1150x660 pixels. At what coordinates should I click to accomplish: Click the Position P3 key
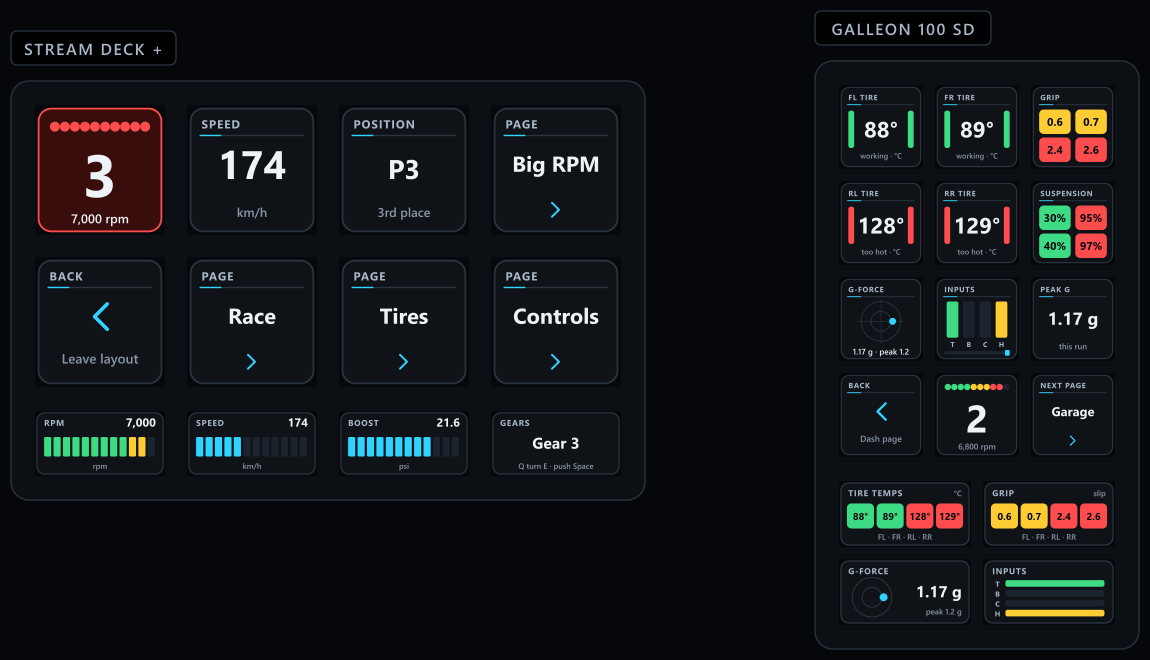(403, 170)
